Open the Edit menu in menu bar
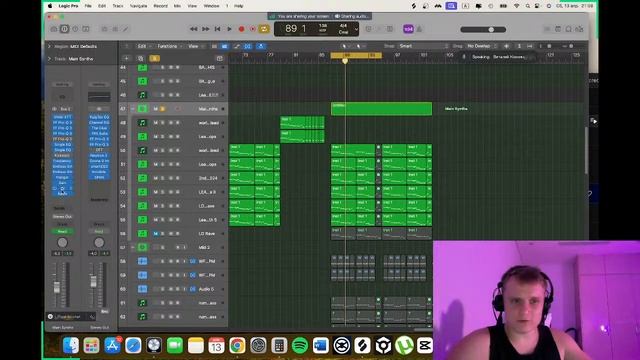This screenshot has width=640, height=360. pyautogui.click(x=102, y=6)
